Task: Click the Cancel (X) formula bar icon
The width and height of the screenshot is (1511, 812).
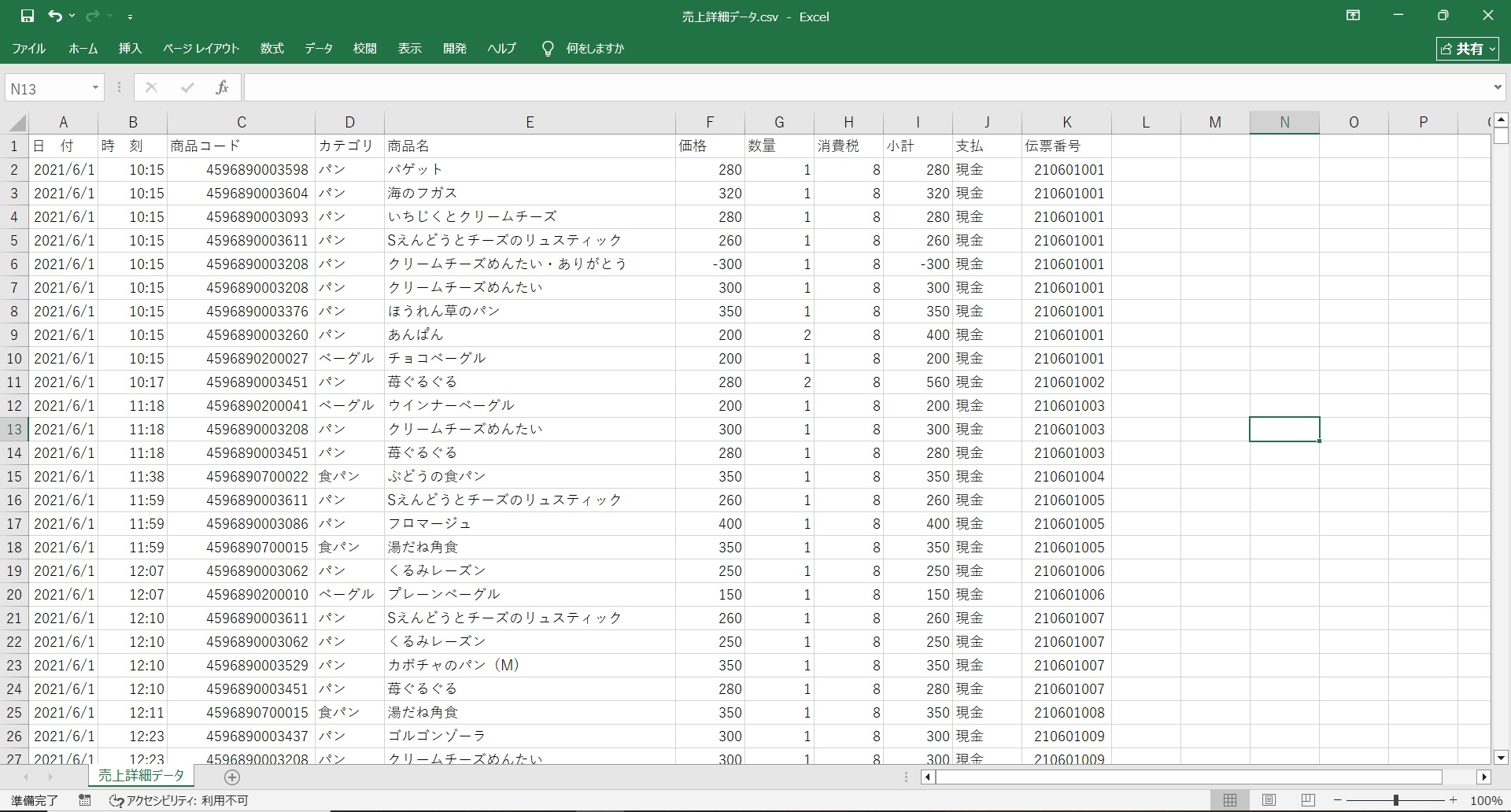Action: click(x=151, y=88)
